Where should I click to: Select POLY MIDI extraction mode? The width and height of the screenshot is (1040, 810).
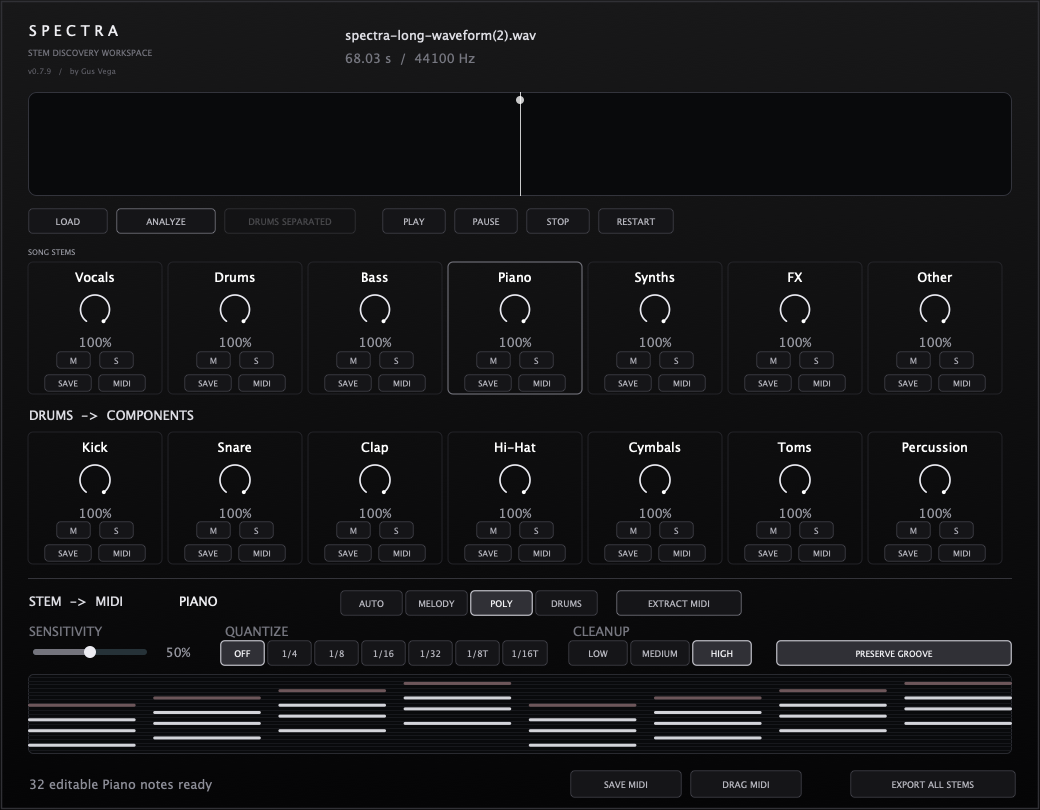tap(501, 603)
